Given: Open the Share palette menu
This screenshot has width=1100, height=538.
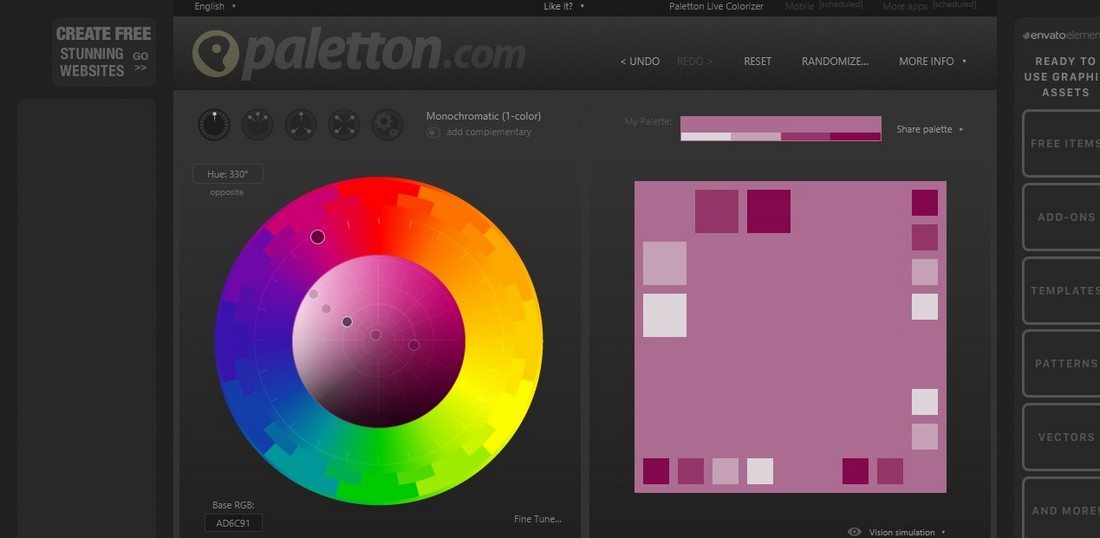Looking at the screenshot, I should [930, 129].
